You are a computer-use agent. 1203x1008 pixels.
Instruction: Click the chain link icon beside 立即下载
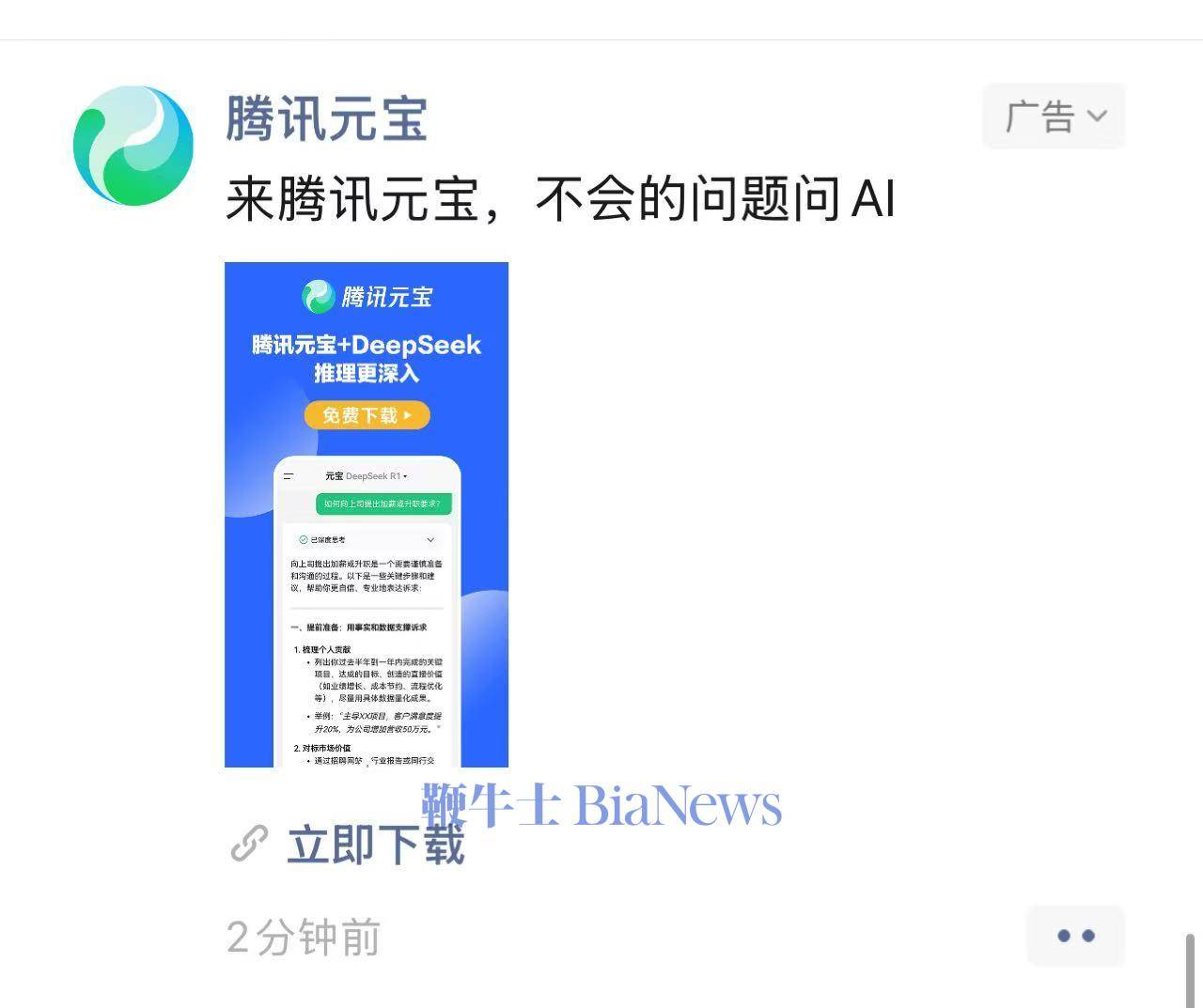[249, 844]
